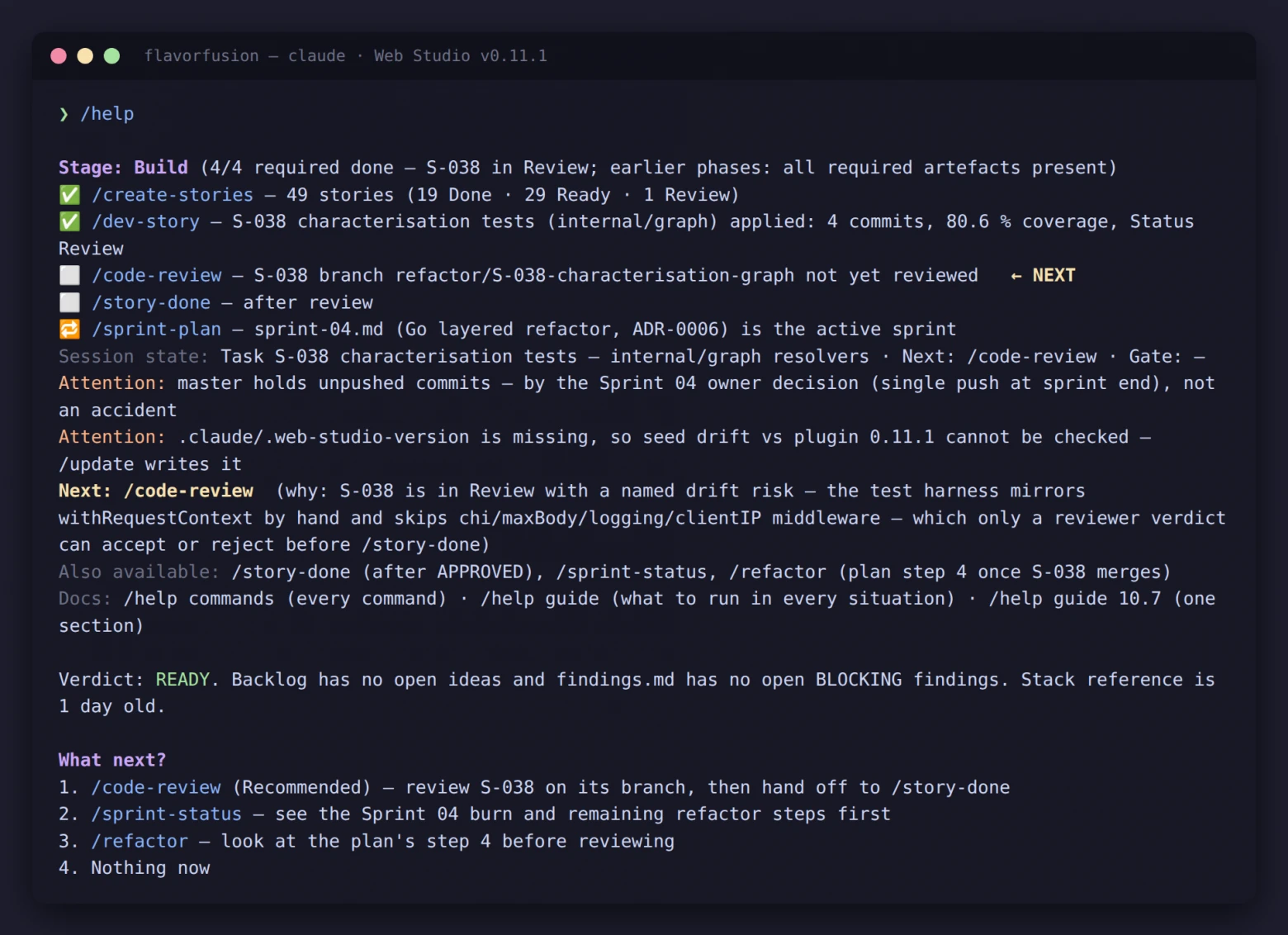Click the window title 'flavorfusion — claude · Web Studio v0.11.1'
Screen dimensions: 1288x935
[x=346, y=56]
